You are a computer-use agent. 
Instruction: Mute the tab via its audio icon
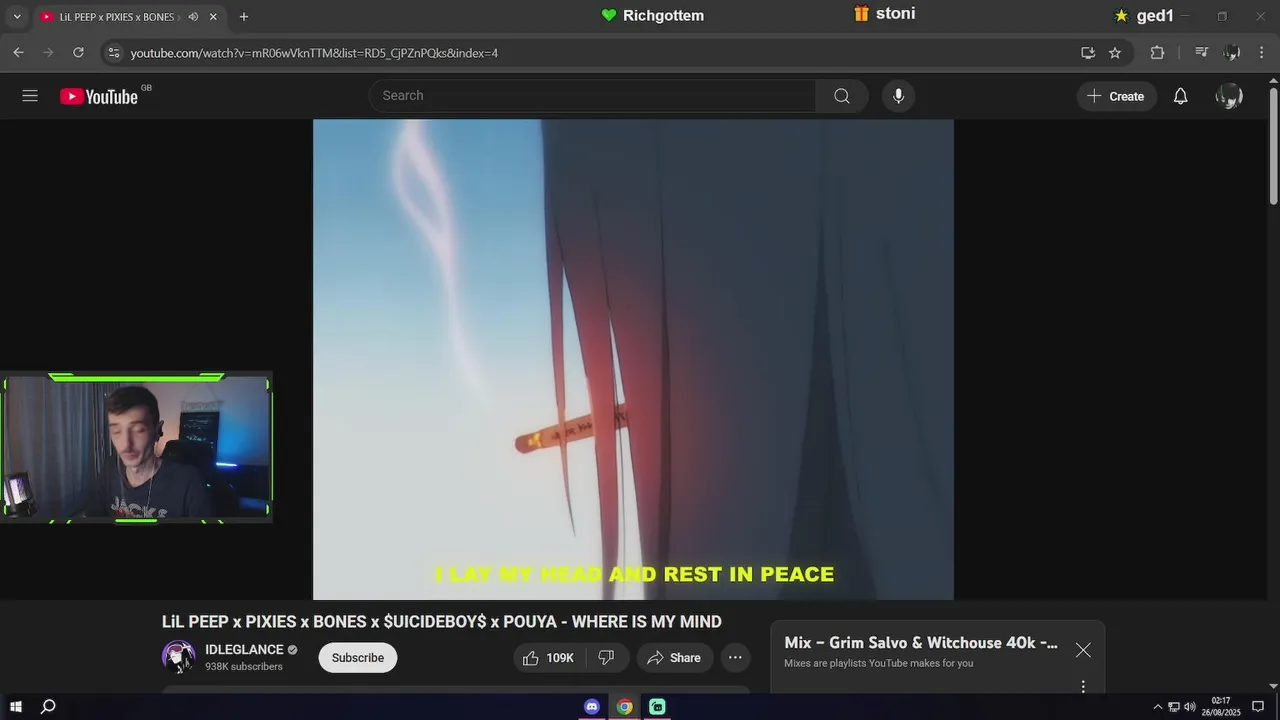(x=193, y=17)
